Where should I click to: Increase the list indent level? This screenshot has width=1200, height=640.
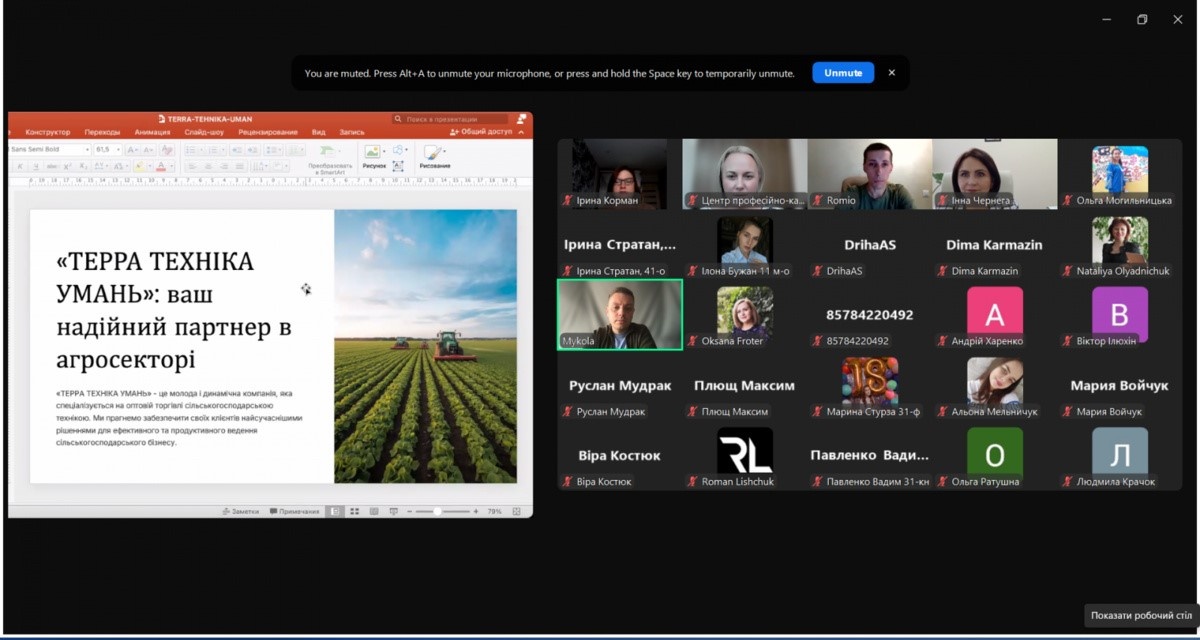click(x=252, y=150)
